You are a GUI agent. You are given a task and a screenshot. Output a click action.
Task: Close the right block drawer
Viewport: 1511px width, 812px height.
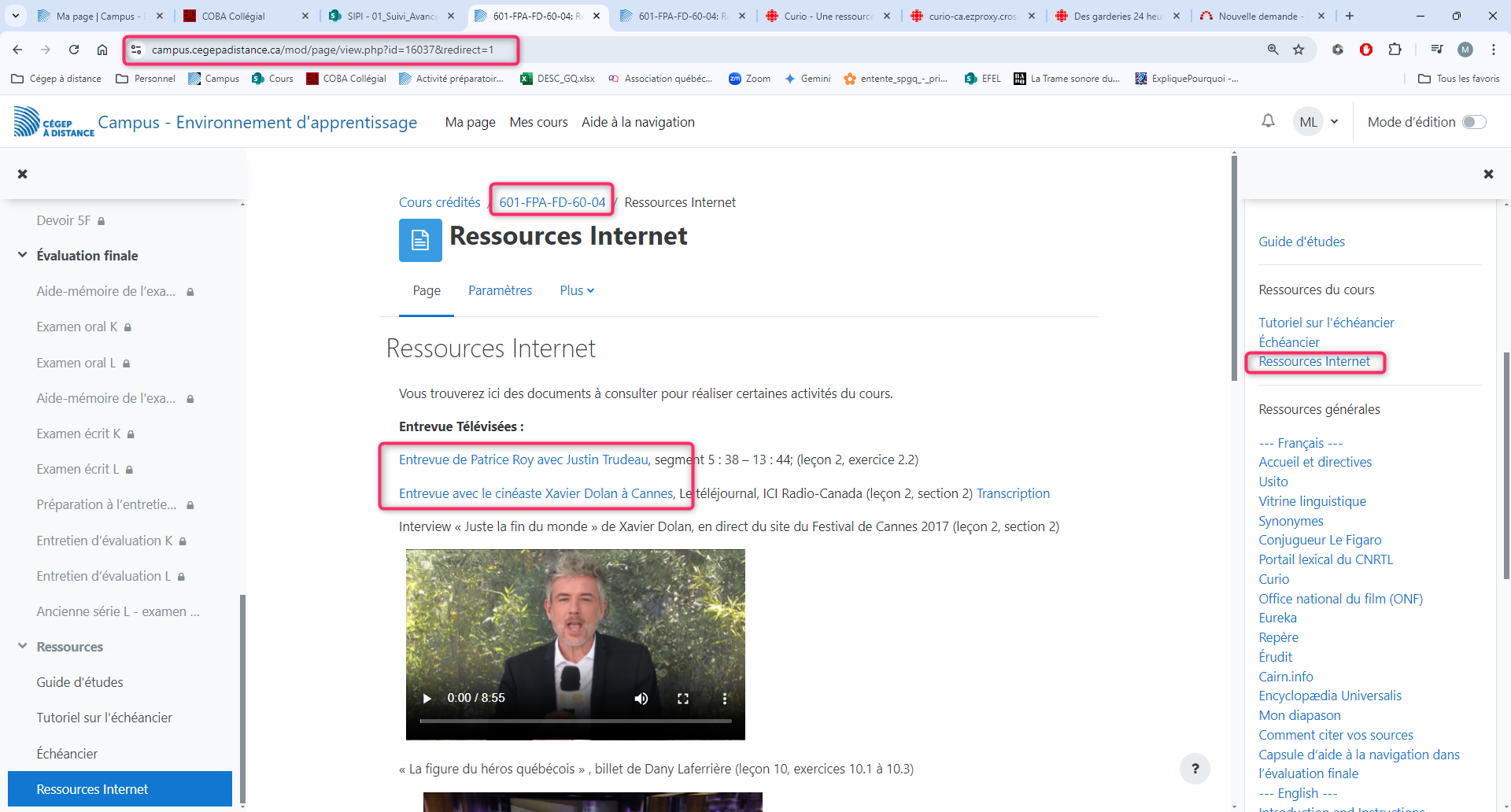(1487, 174)
